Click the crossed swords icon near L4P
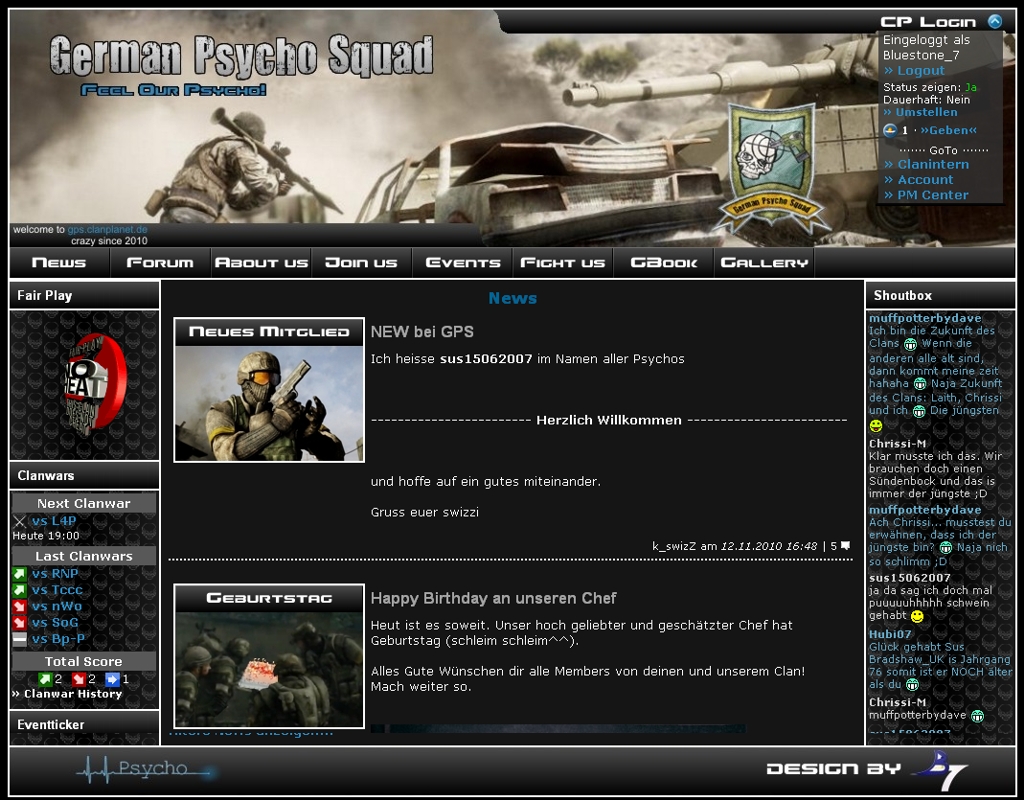Screen dimensions: 1024x800 19,521
